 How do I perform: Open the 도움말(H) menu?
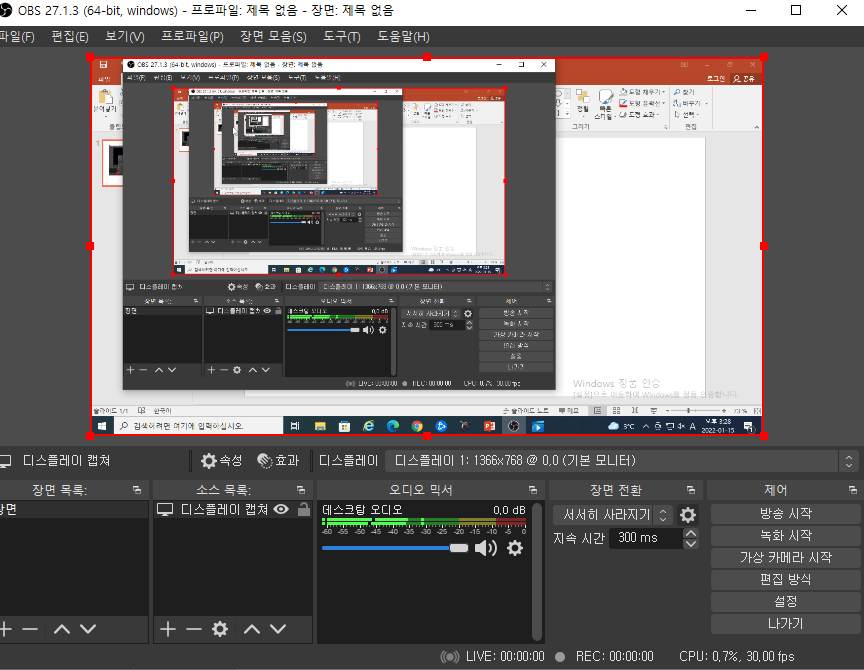click(403, 36)
